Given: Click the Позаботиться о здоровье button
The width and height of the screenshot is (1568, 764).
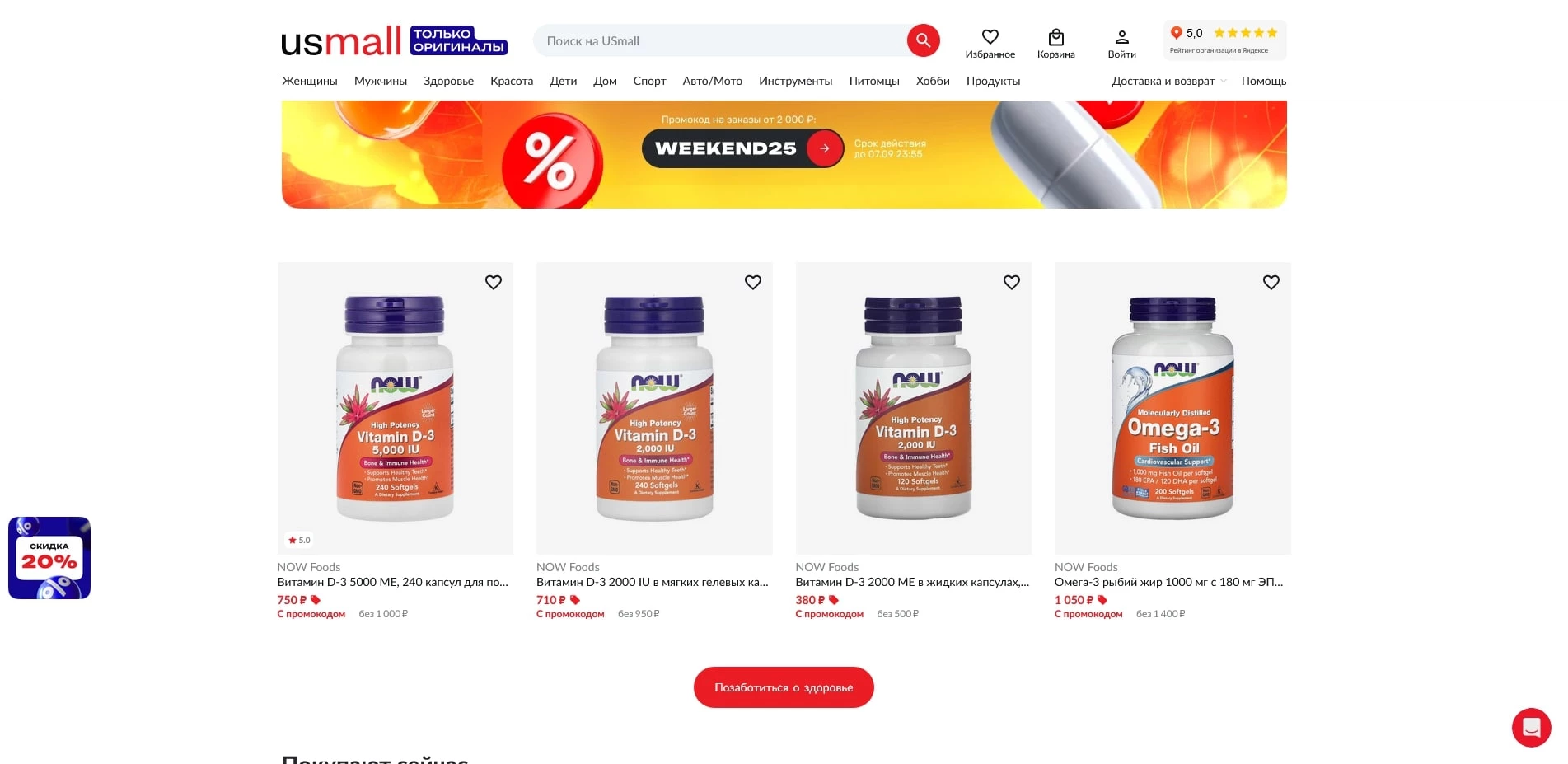Looking at the screenshot, I should [784, 687].
